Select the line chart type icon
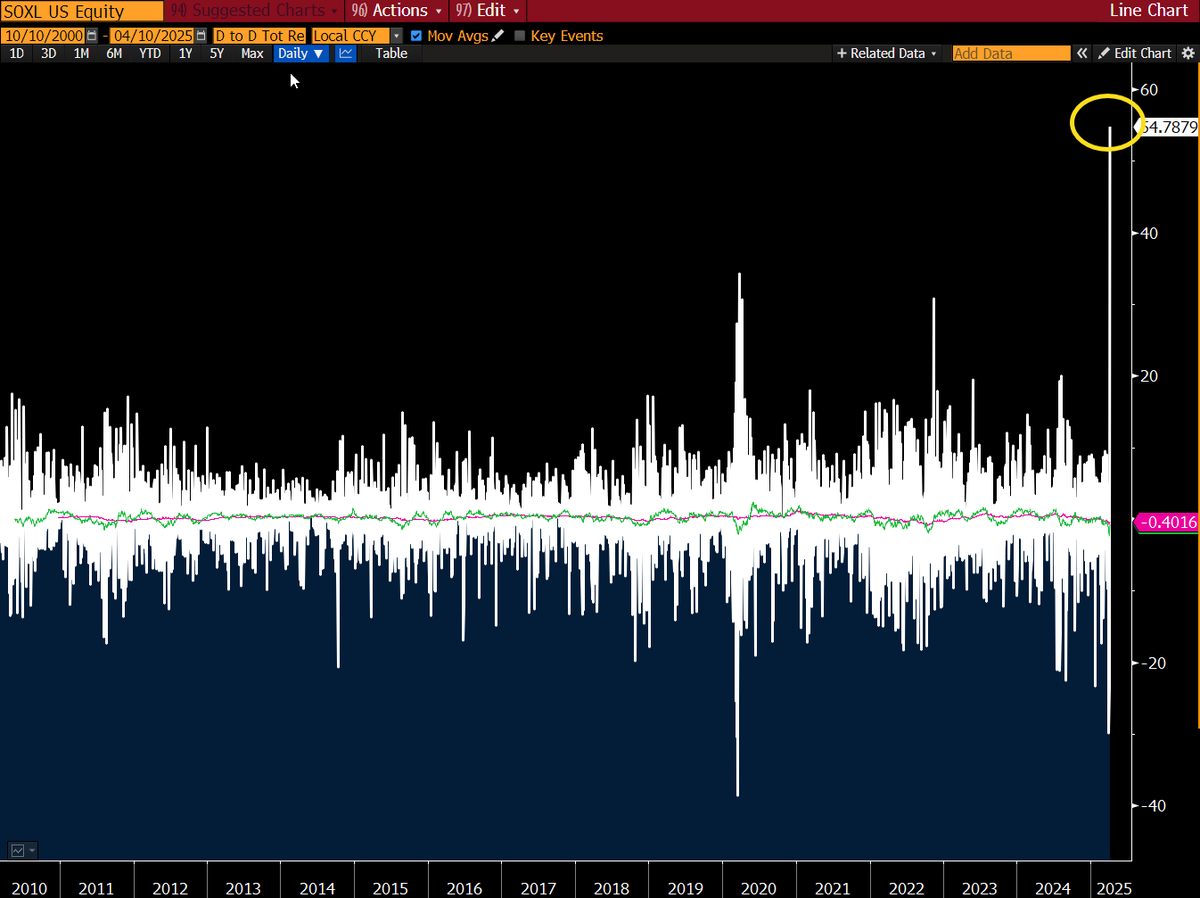The width and height of the screenshot is (1200, 898). tap(345, 54)
